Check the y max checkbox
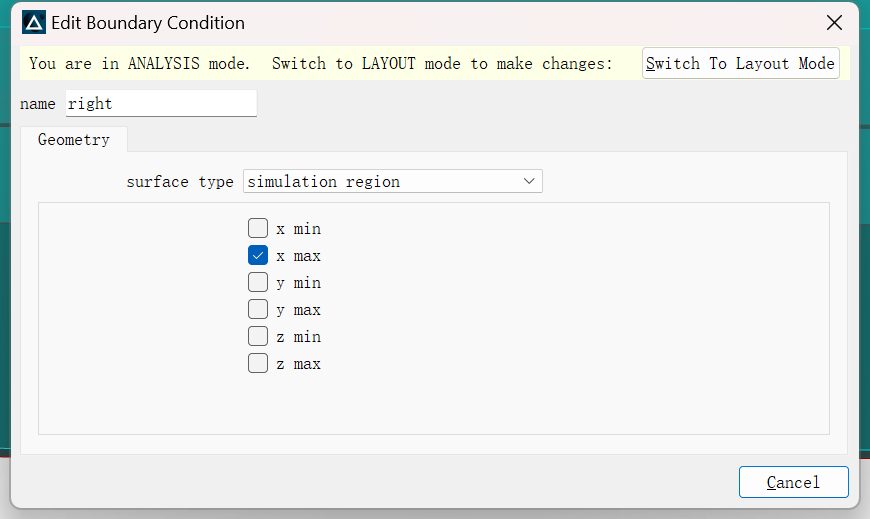The image size is (870, 519). [x=258, y=309]
